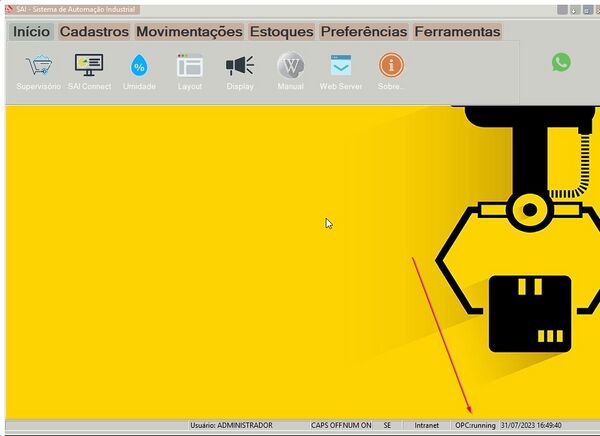Switch to the Ferramentas tab
This screenshot has width=600, height=436.
point(457,32)
